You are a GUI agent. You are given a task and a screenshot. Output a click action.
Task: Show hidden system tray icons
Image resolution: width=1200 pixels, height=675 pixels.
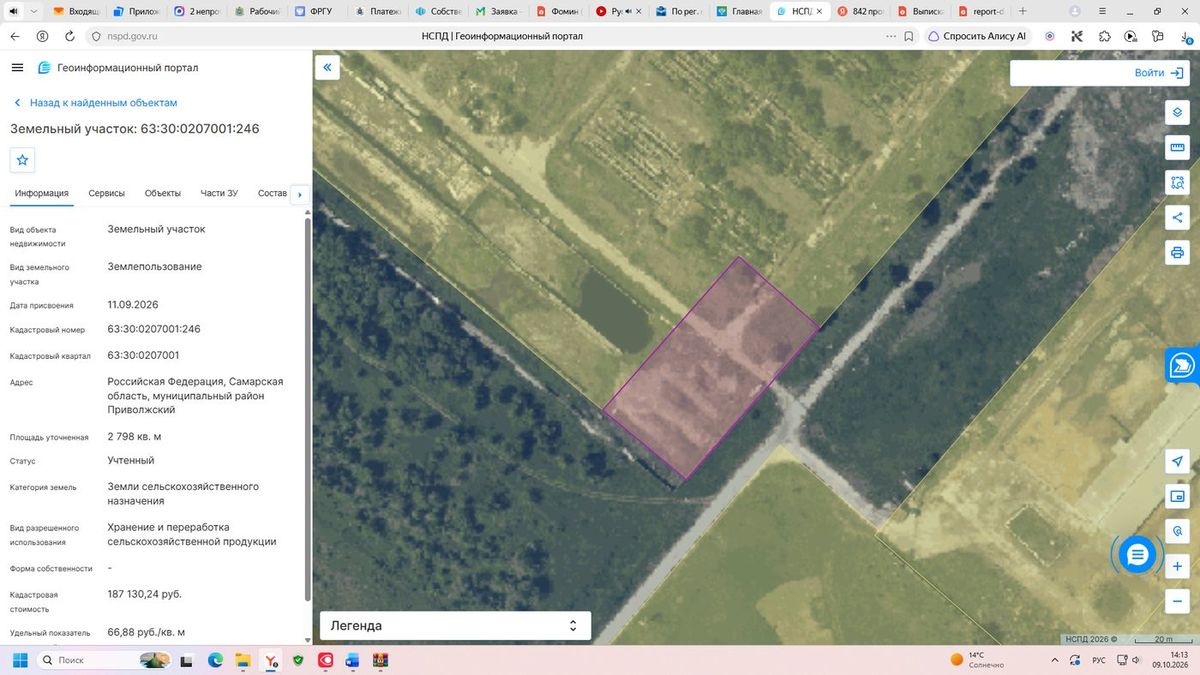pos(1054,660)
